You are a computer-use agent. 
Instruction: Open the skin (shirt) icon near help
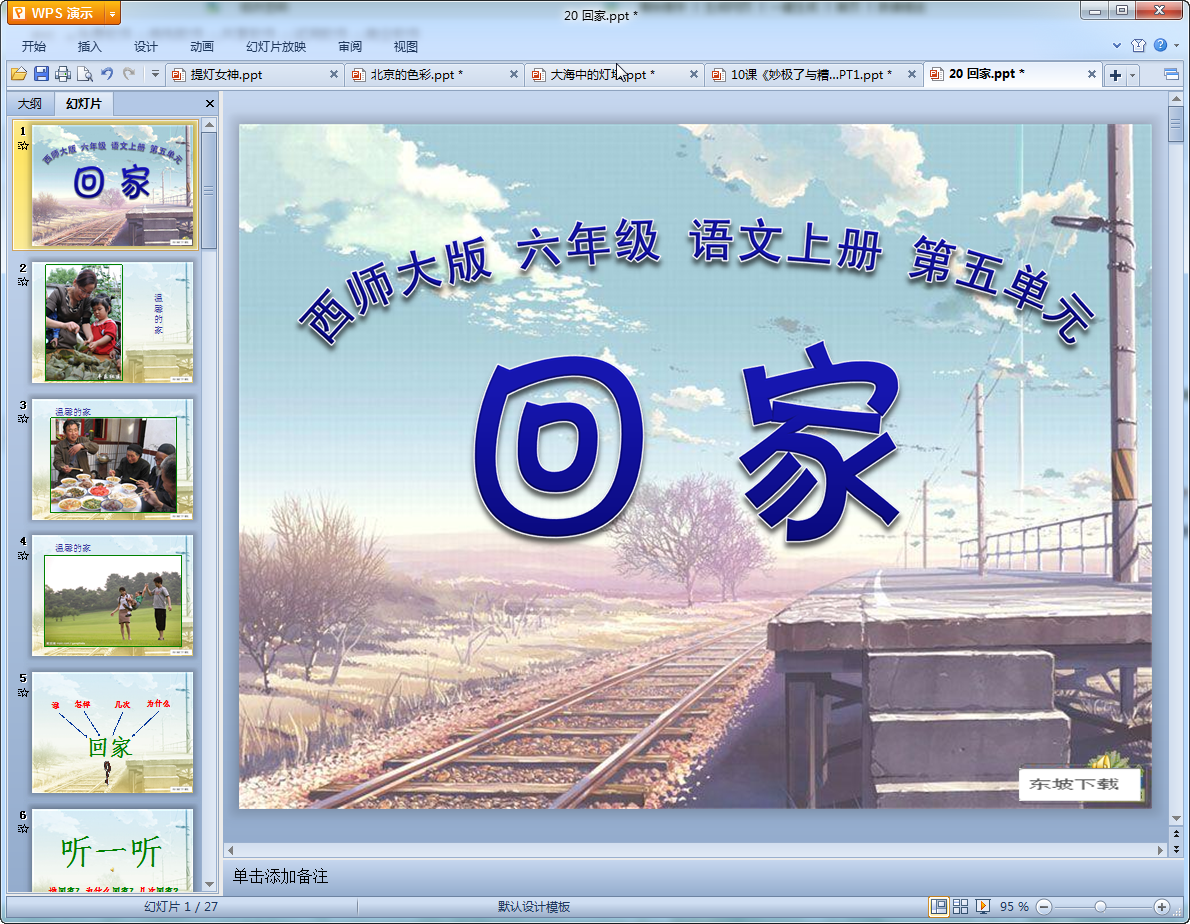pos(1138,46)
